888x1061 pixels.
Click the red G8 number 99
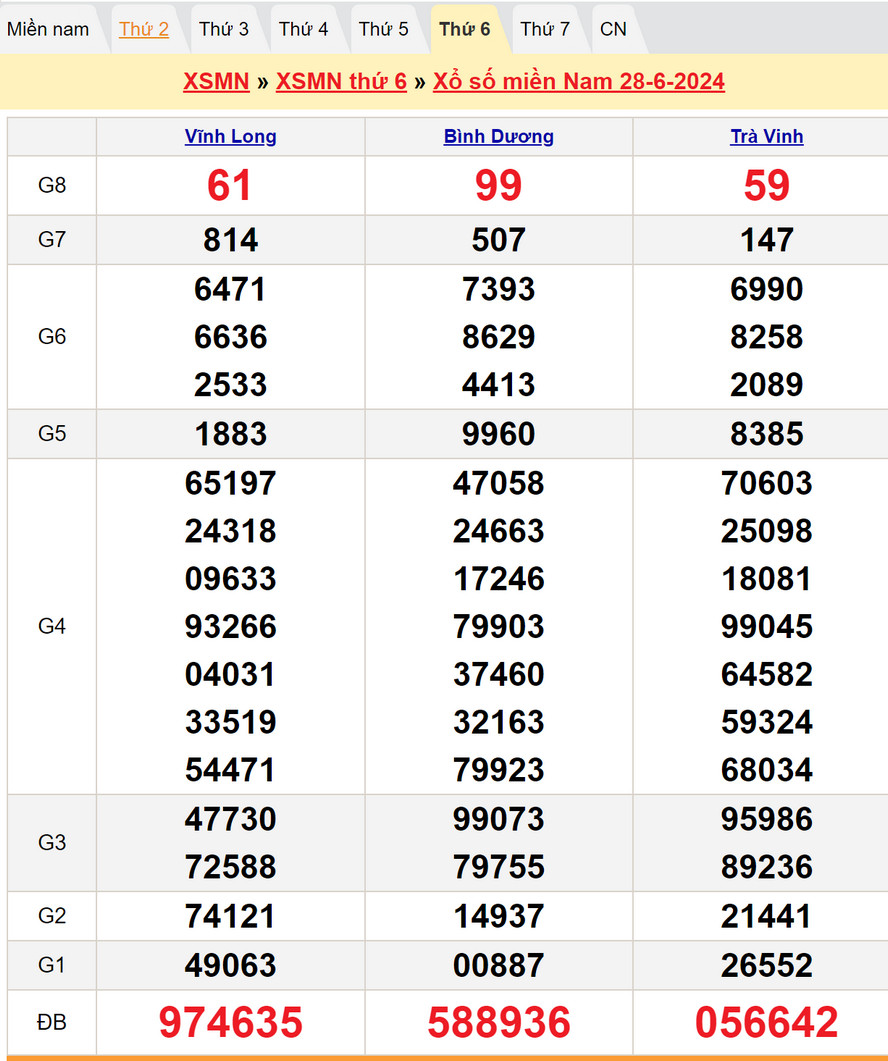point(499,186)
